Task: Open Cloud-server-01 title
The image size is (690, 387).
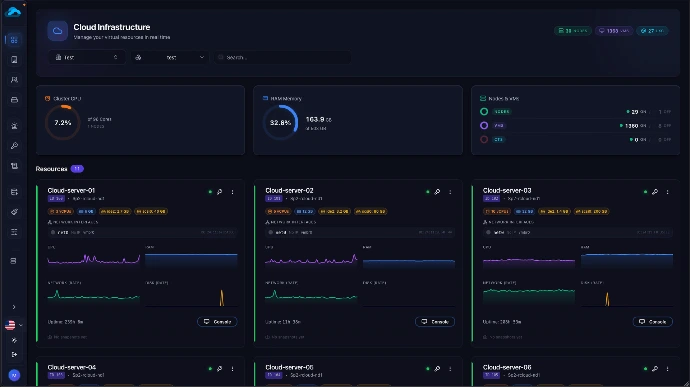Action: 71,191
